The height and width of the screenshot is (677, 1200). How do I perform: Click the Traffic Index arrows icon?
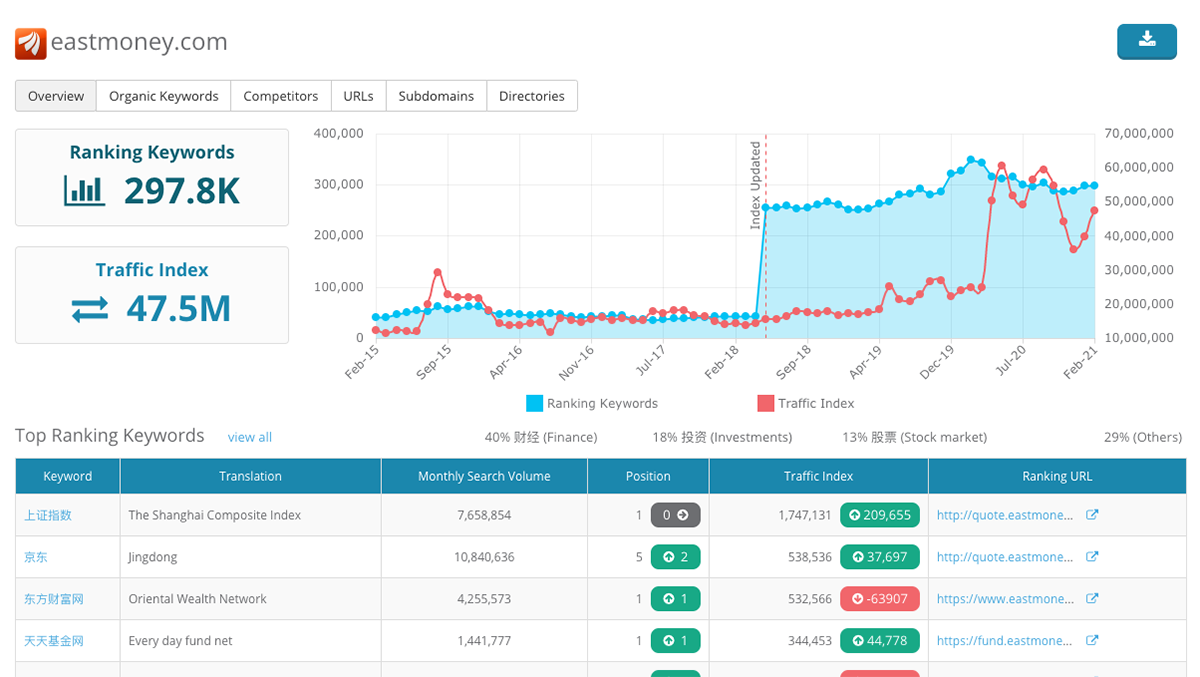90,310
